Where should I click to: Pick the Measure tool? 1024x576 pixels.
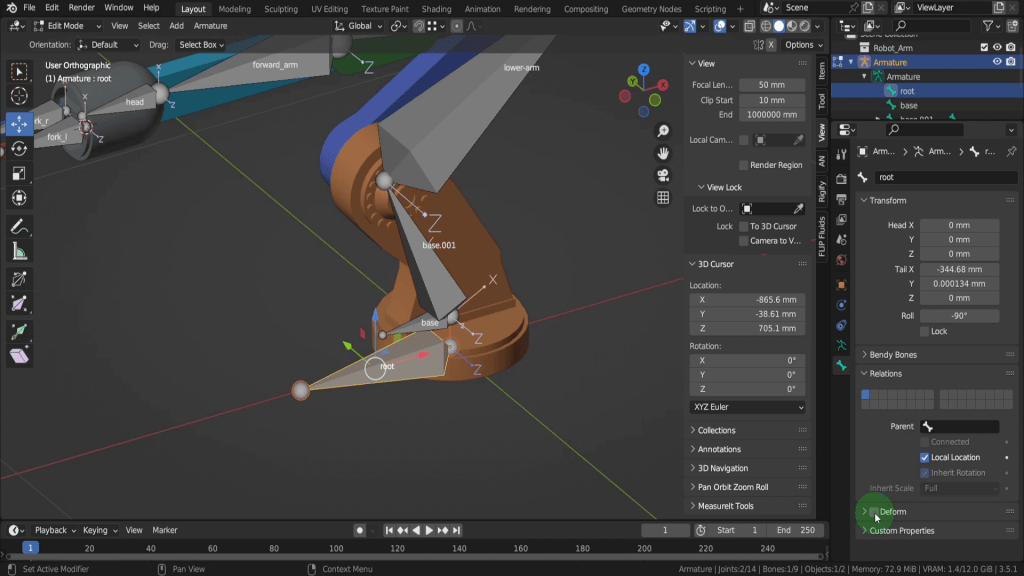point(19,253)
